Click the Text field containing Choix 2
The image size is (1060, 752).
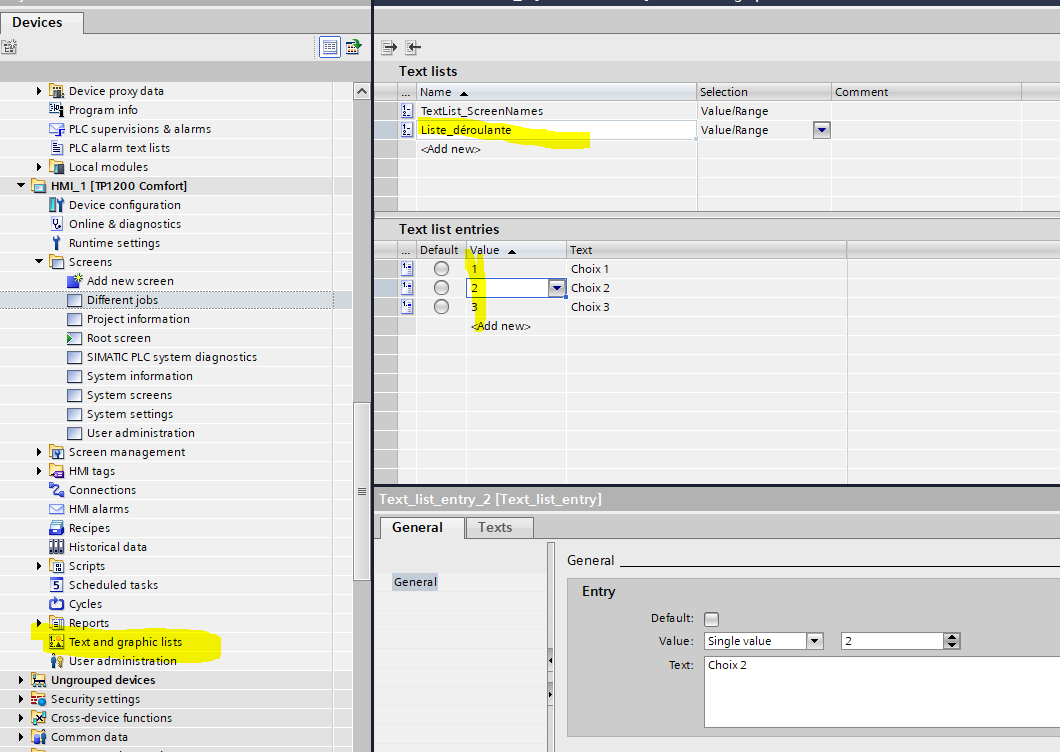pos(880,690)
